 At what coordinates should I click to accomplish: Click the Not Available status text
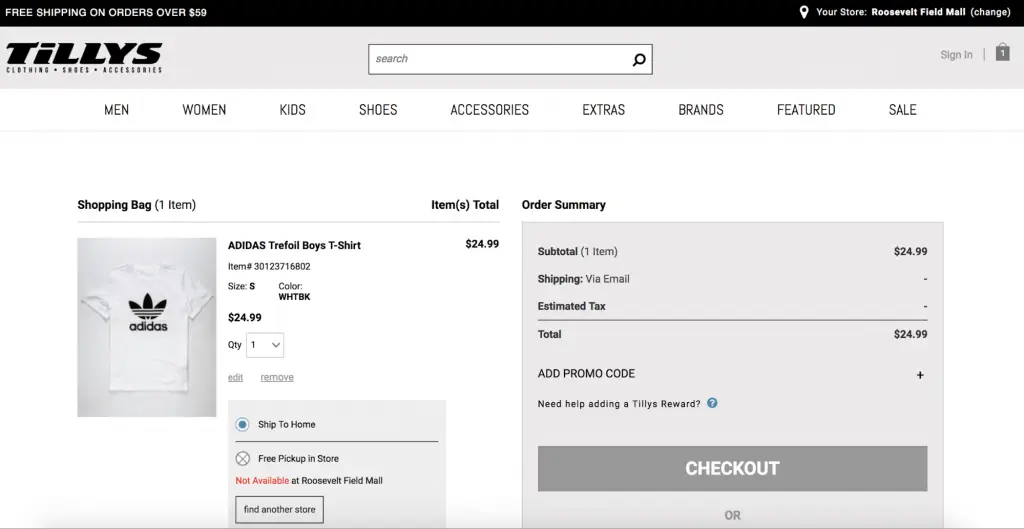click(262, 481)
